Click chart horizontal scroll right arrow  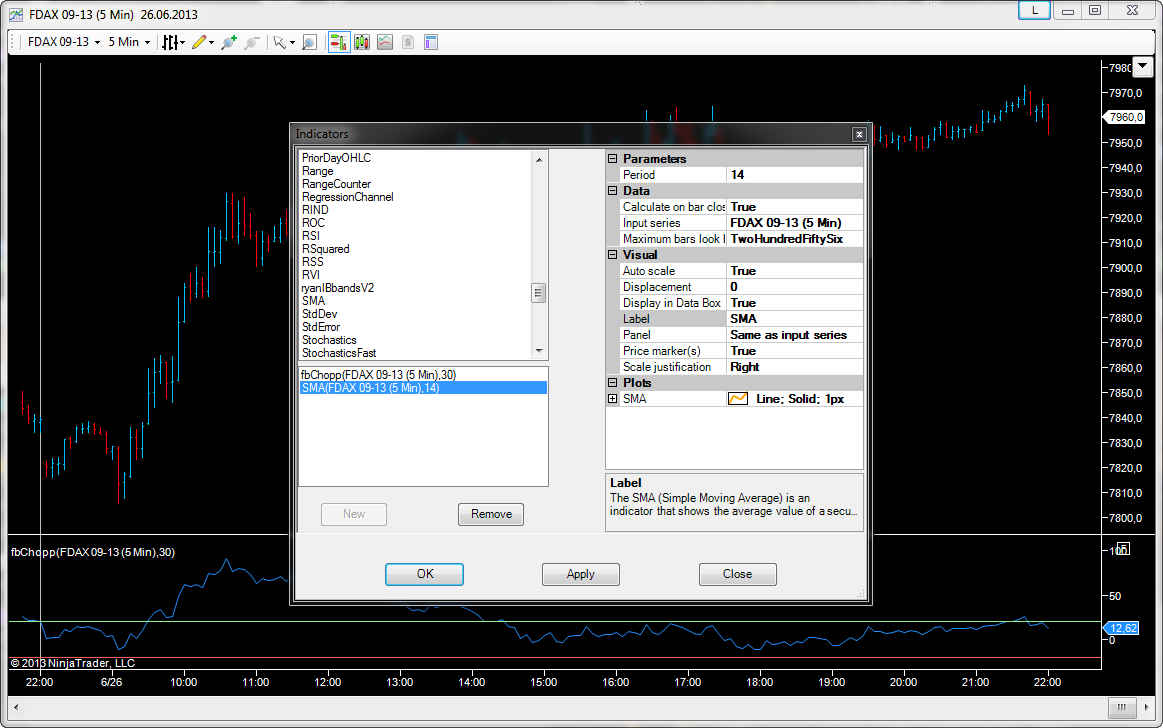pyautogui.click(x=1147, y=707)
